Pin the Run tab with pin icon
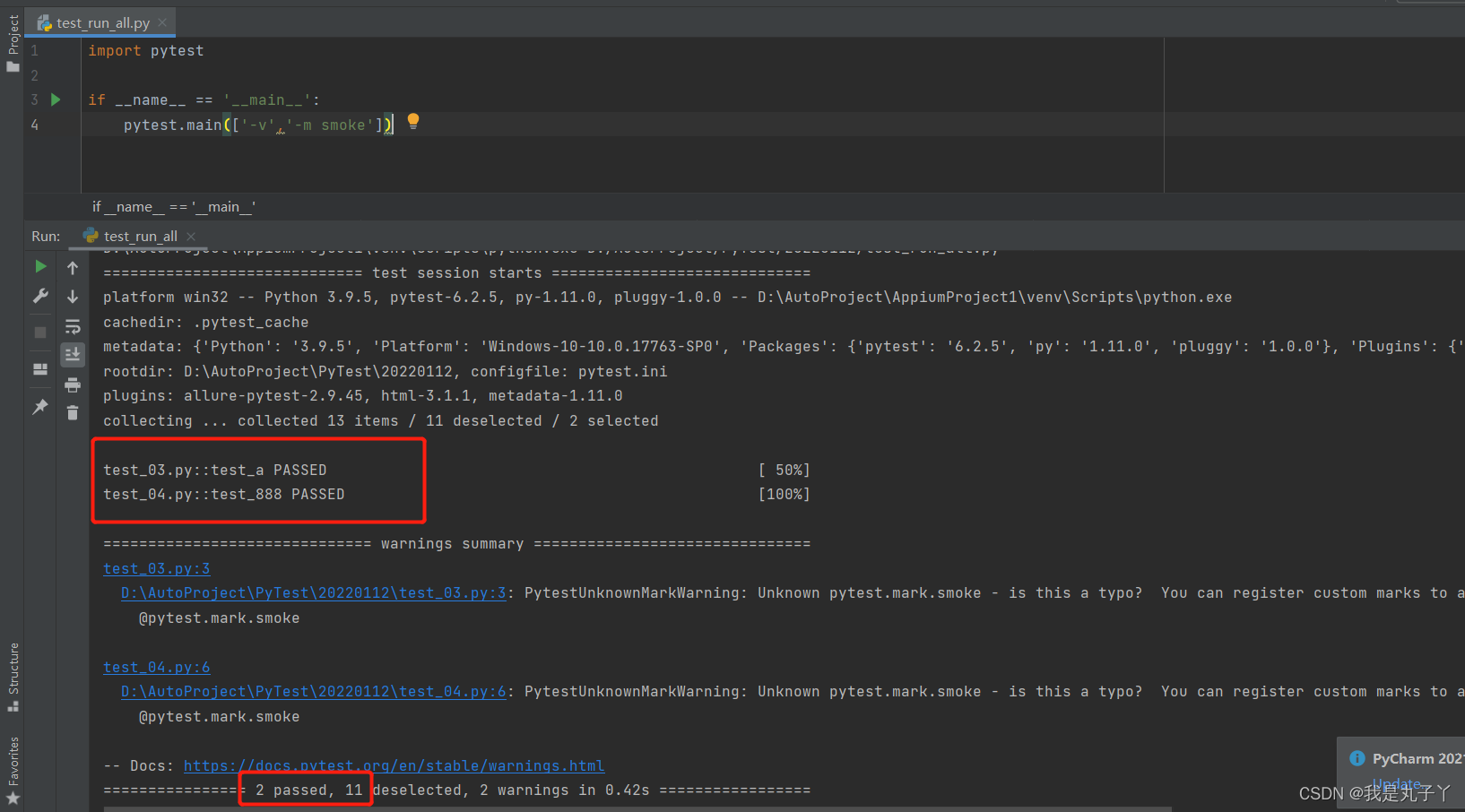1465x812 pixels. click(x=40, y=407)
